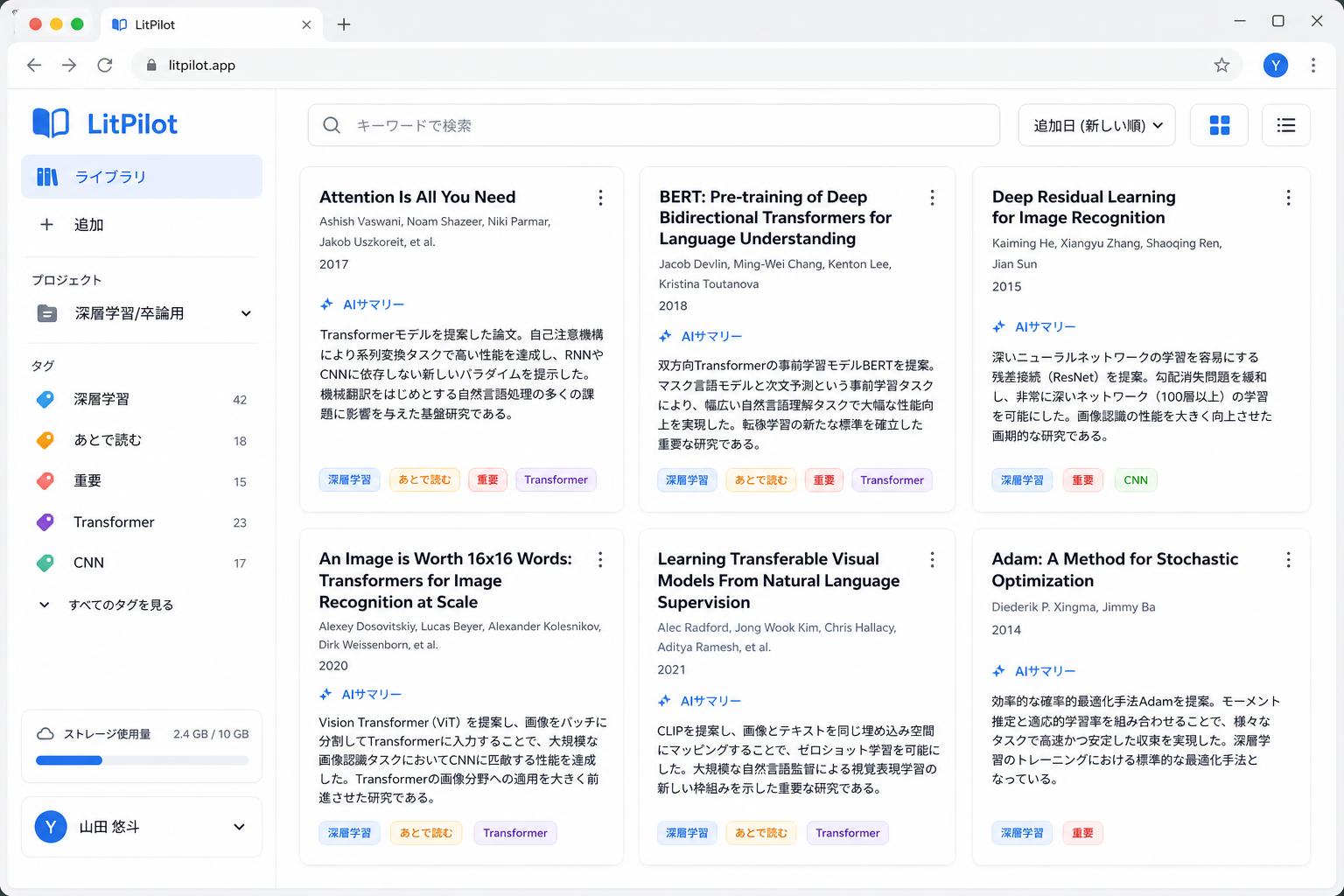
Task: Open more options for Deep Residual Learning card
Action: coord(1288,198)
